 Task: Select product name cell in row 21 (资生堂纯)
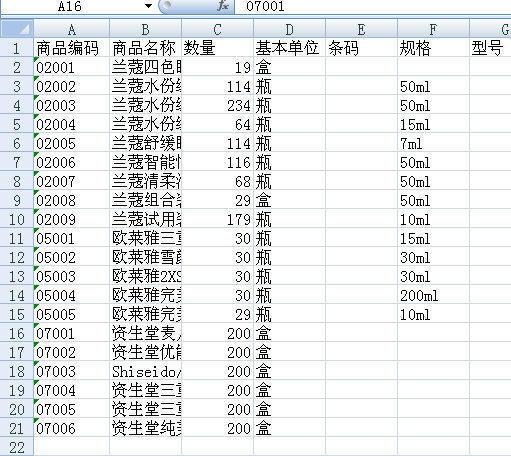click(146, 428)
